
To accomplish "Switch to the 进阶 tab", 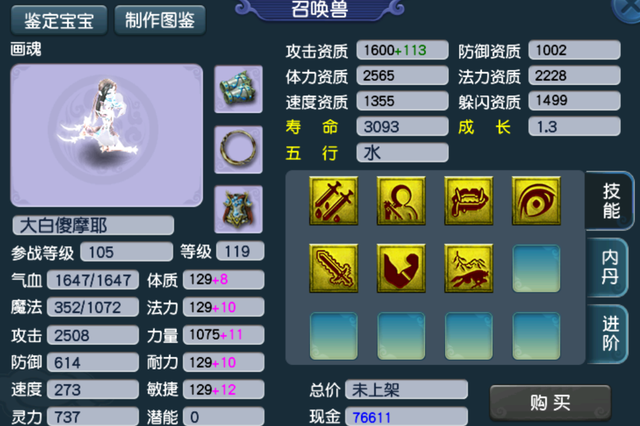I will 608,334.
